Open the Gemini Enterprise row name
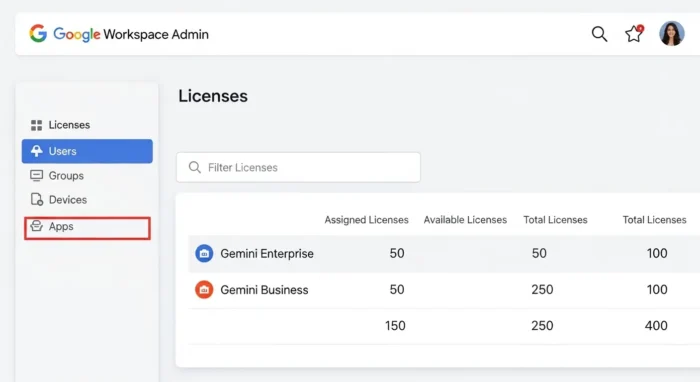This screenshot has width=700, height=382. pyautogui.click(x=267, y=253)
